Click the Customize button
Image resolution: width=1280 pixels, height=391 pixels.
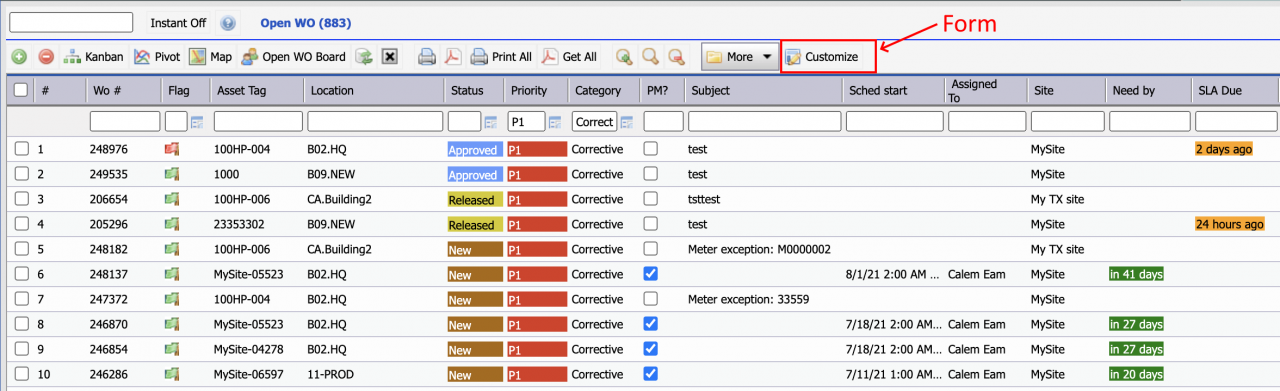tap(822, 57)
